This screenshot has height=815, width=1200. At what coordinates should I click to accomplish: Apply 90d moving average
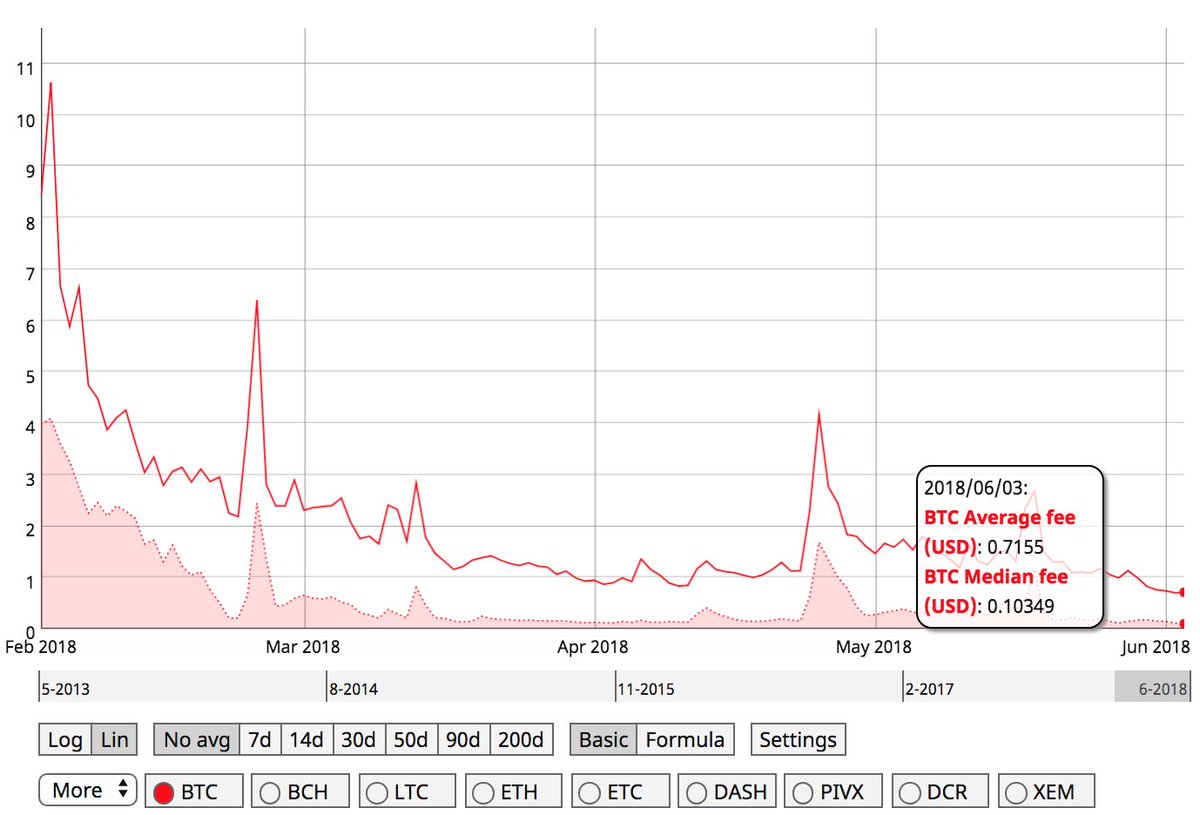[x=463, y=740]
